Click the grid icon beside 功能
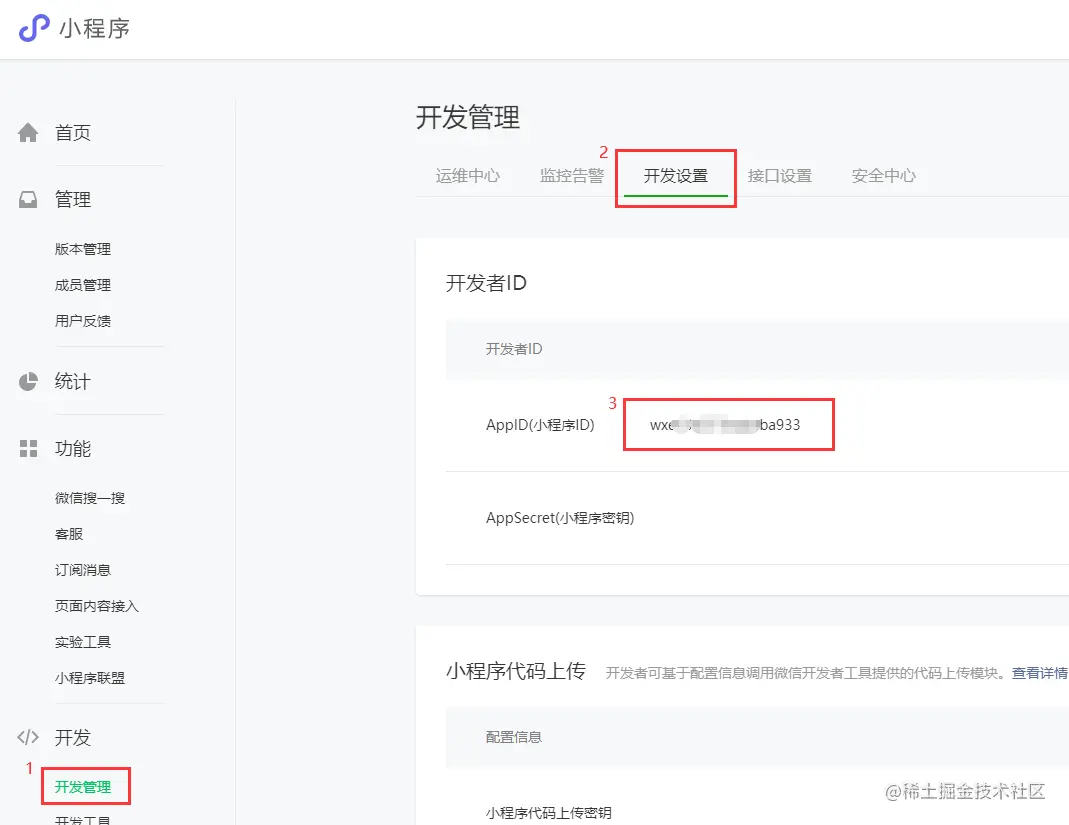 (28, 449)
